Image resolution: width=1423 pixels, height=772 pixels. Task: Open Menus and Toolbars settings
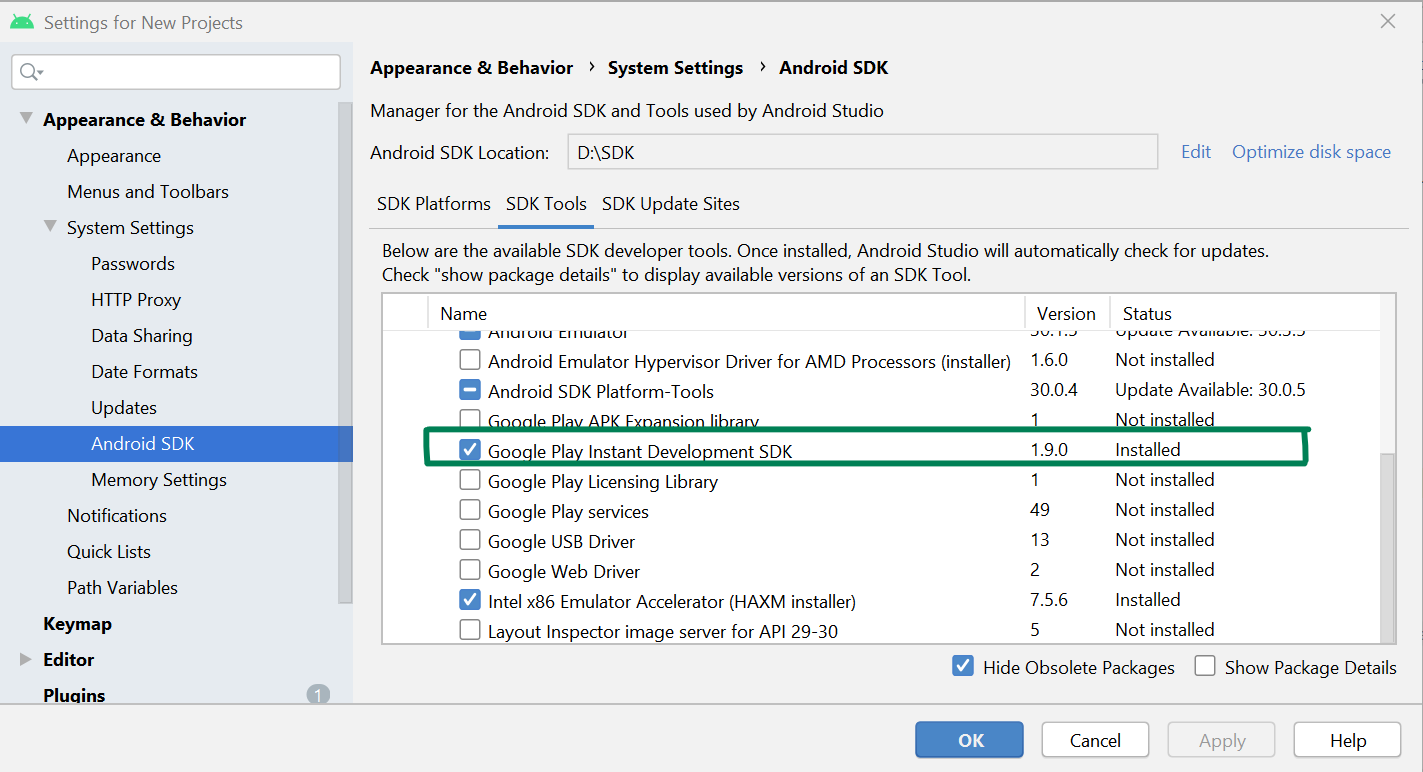[148, 192]
